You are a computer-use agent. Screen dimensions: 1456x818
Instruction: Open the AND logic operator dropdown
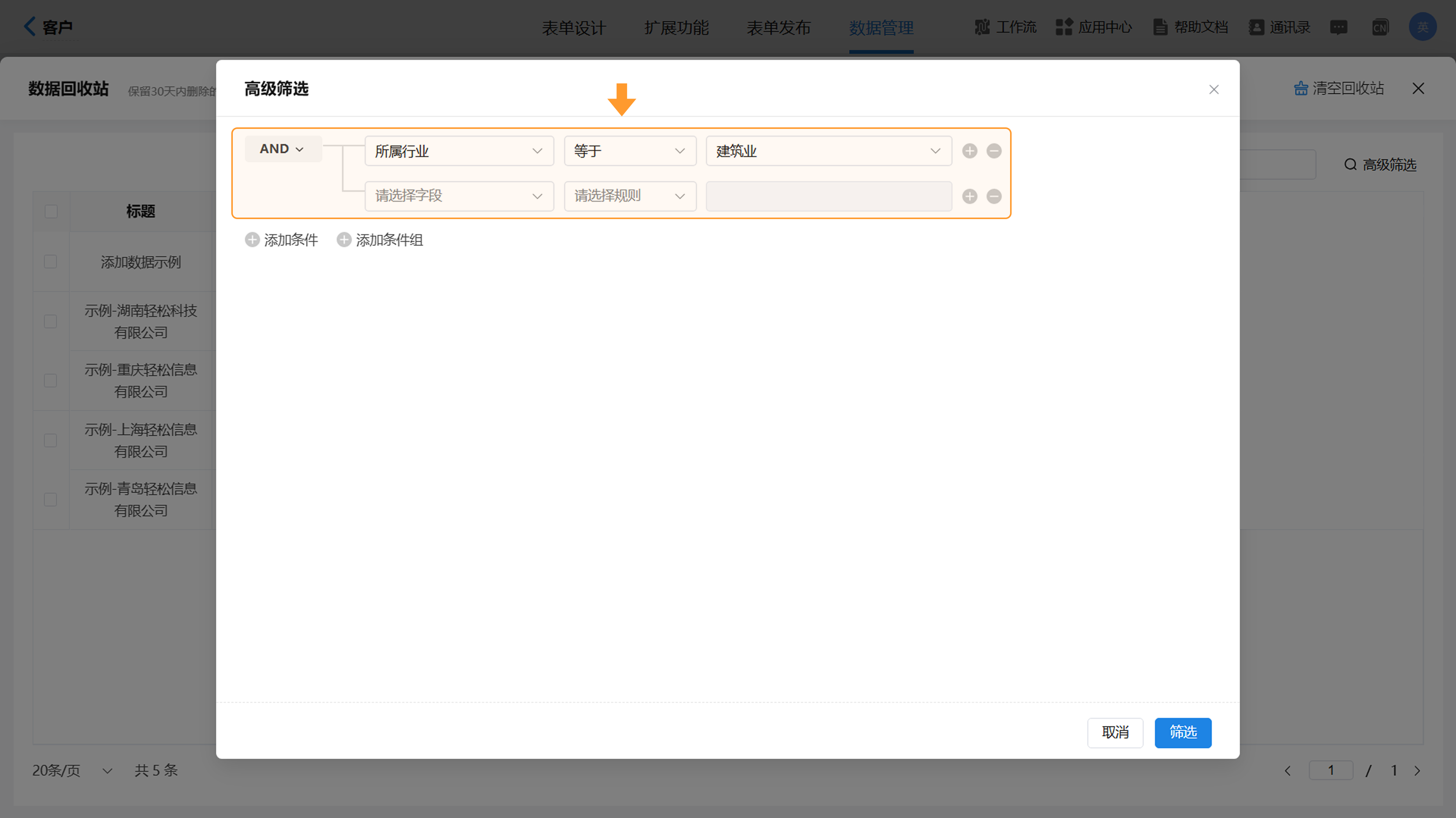point(282,149)
